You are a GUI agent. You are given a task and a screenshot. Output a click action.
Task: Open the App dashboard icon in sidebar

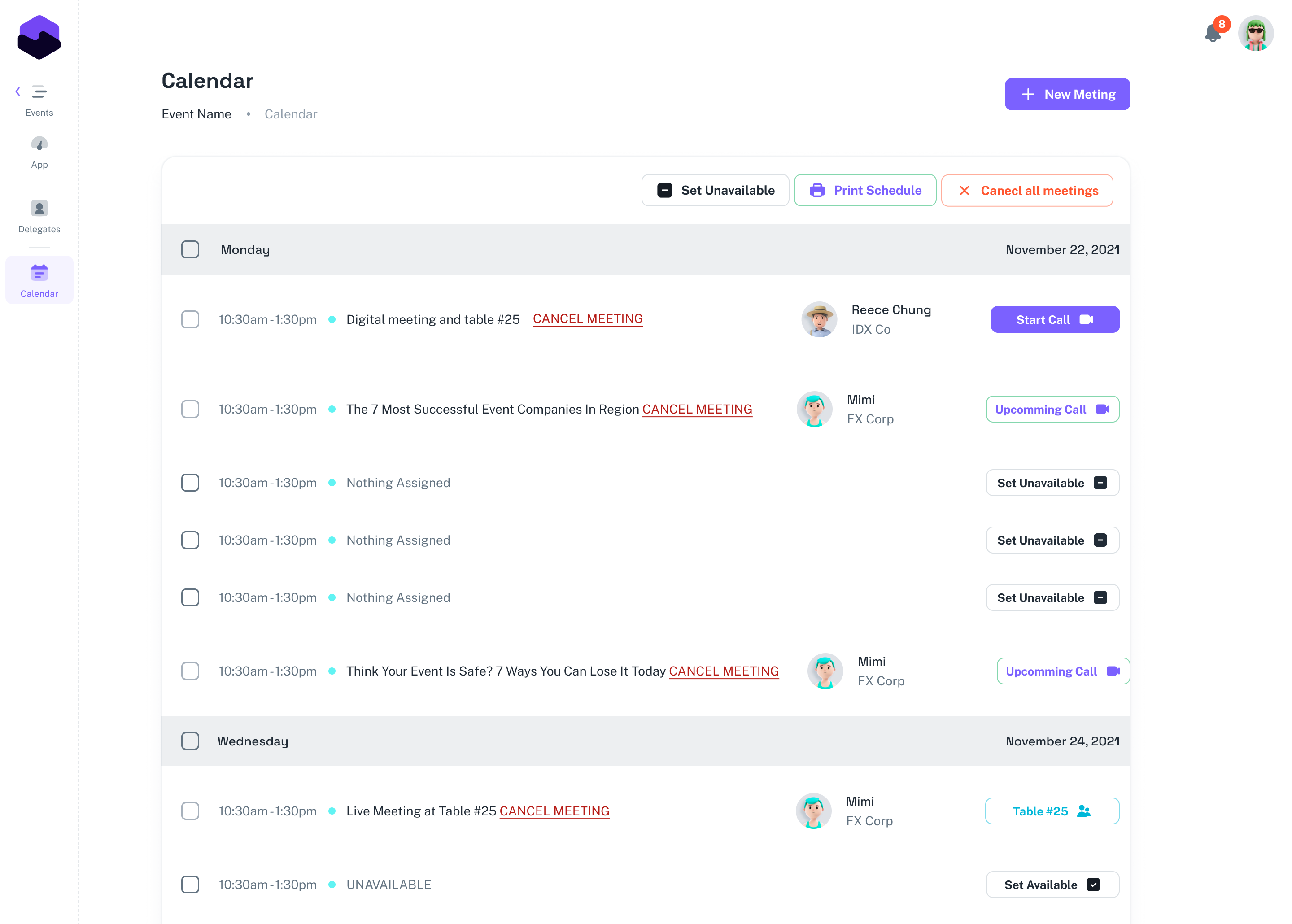coord(39,144)
